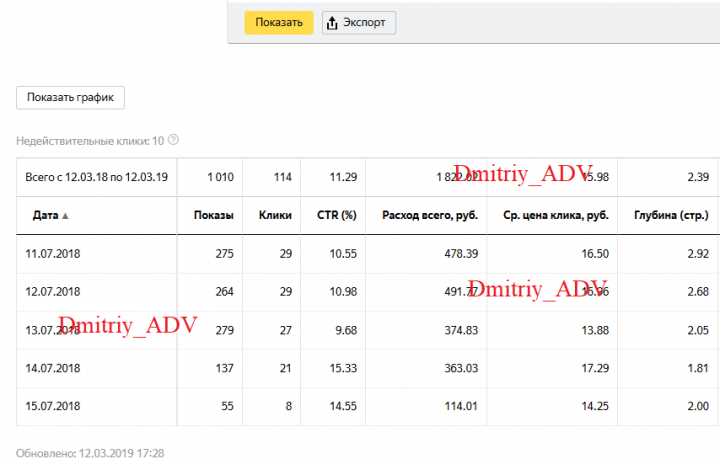Sort table by Дата column header

(x=45, y=215)
